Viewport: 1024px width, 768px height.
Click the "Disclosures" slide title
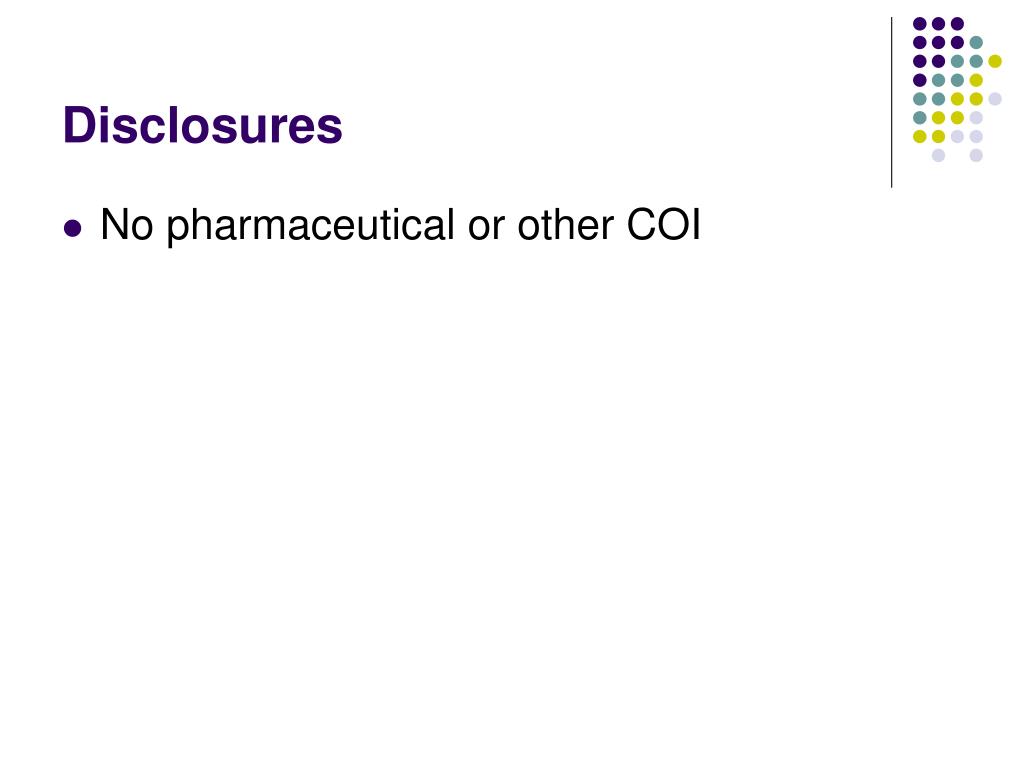[x=202, y=125]
